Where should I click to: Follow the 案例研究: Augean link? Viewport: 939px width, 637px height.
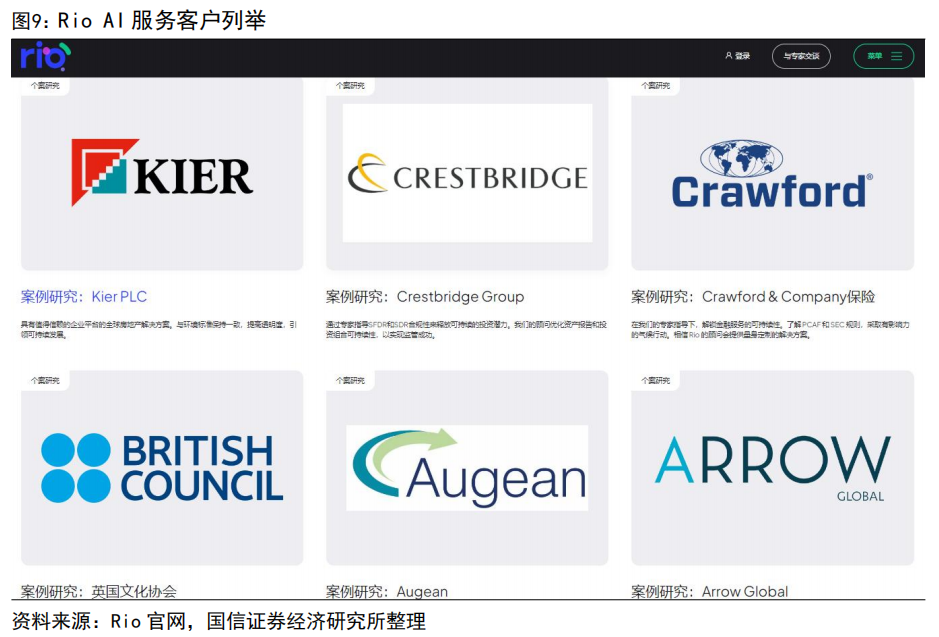387,592
